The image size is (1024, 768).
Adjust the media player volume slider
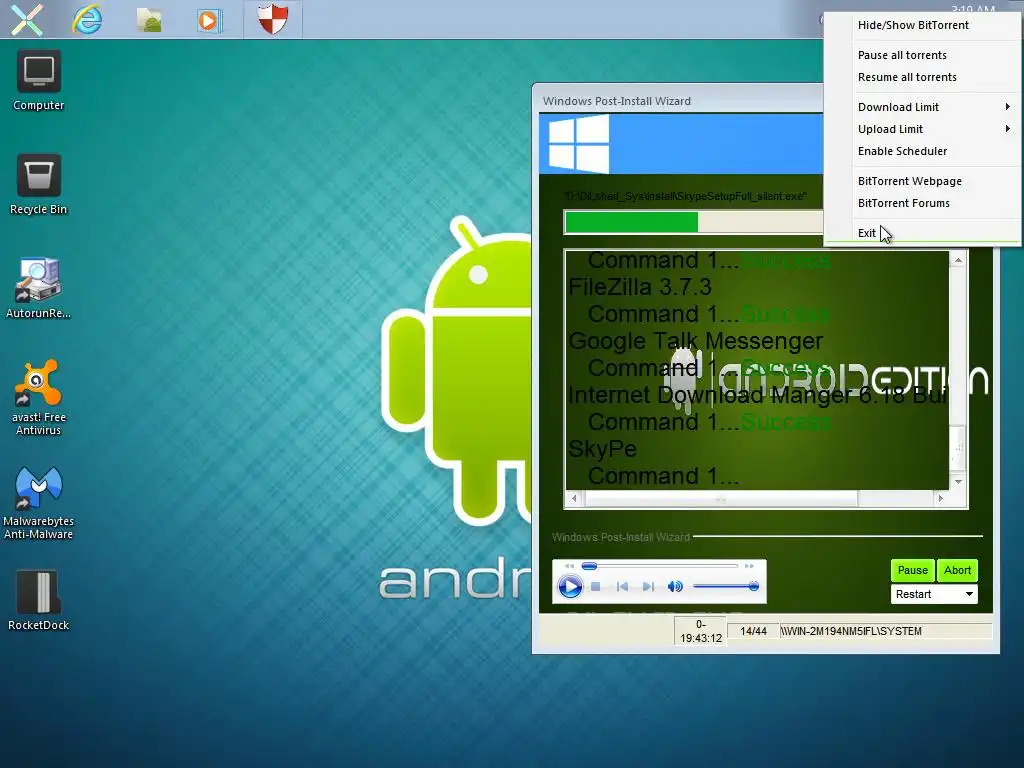coord(726,586)
